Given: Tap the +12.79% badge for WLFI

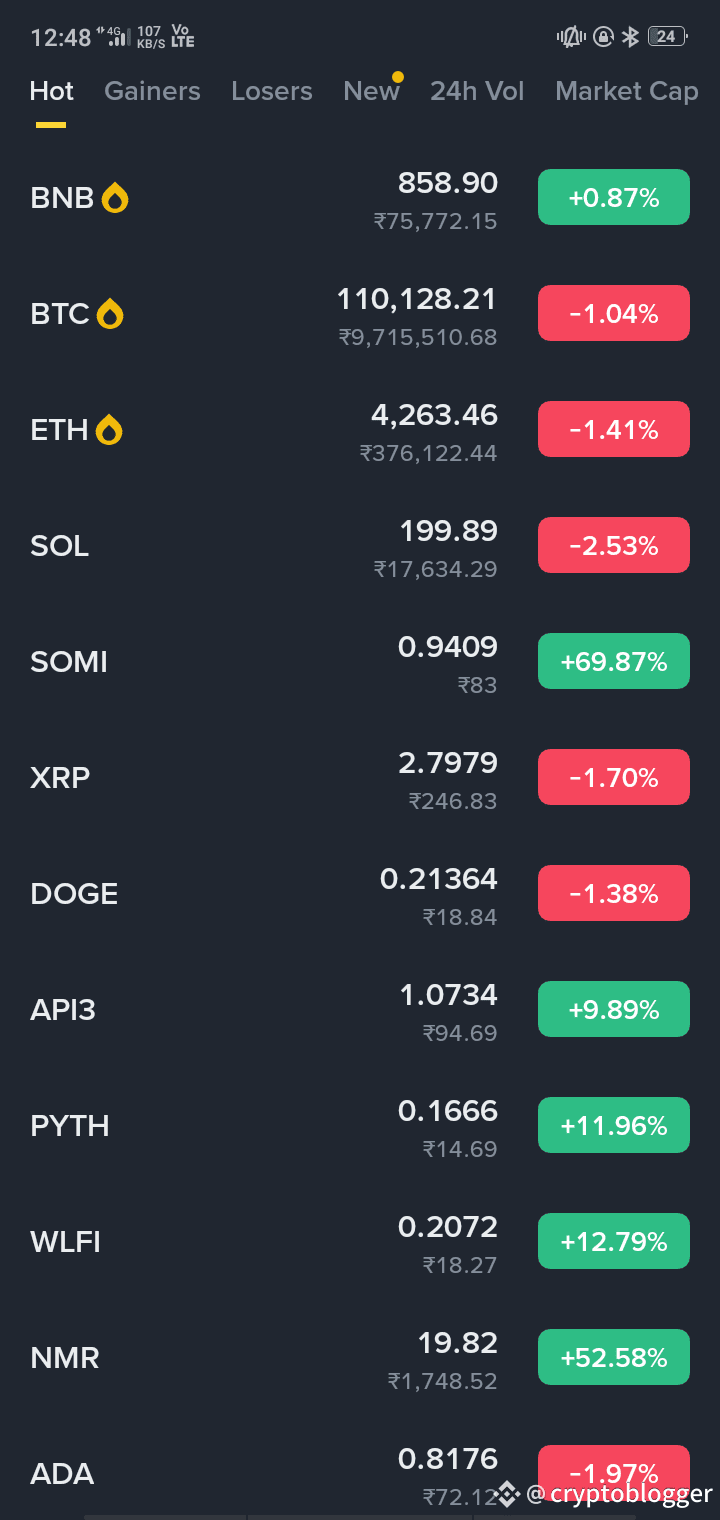Looking at the screenshot, I should pyautogui.click(x=614, y=1241).
